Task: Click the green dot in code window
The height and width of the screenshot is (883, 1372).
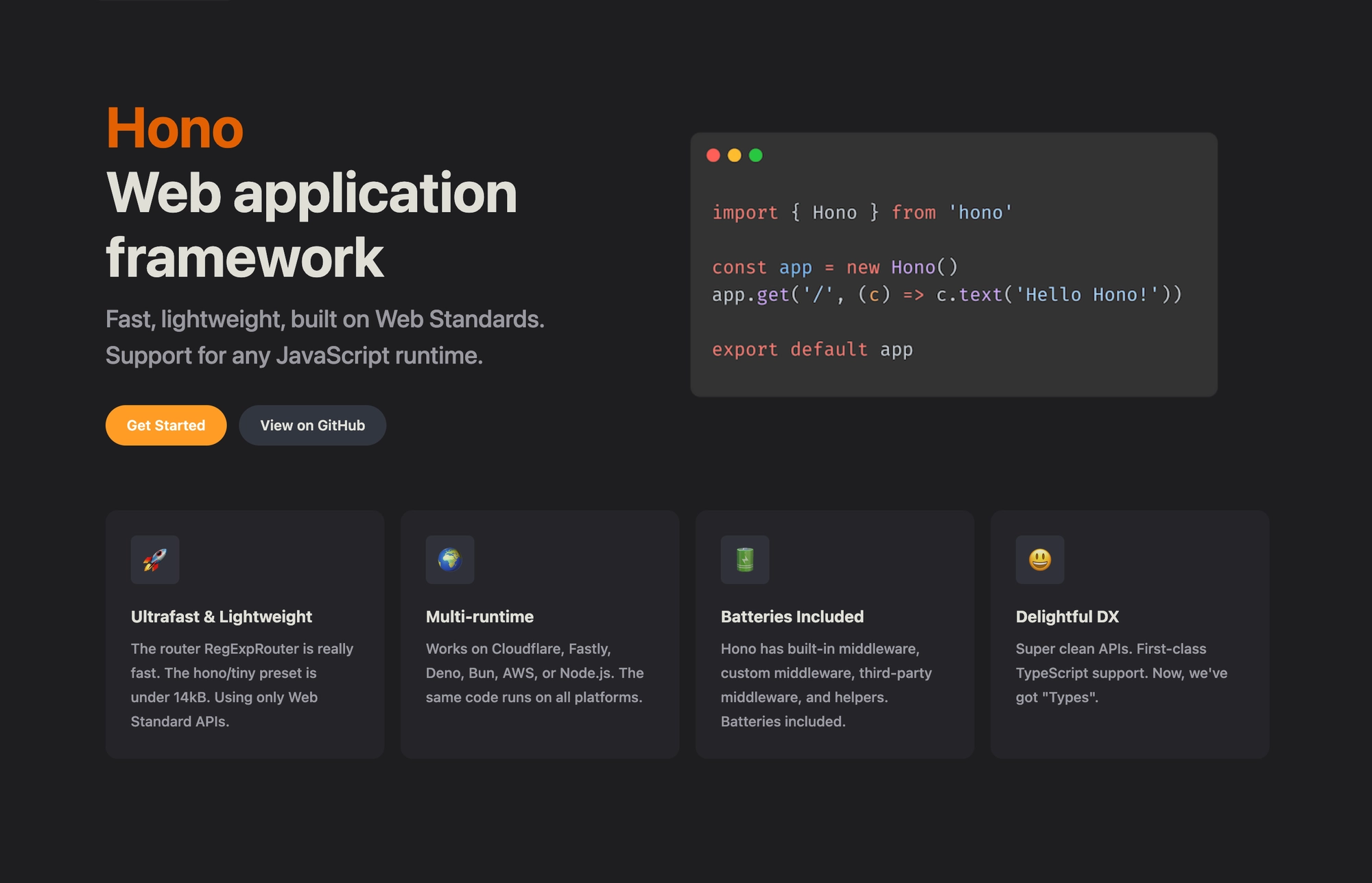Action: 756,155
